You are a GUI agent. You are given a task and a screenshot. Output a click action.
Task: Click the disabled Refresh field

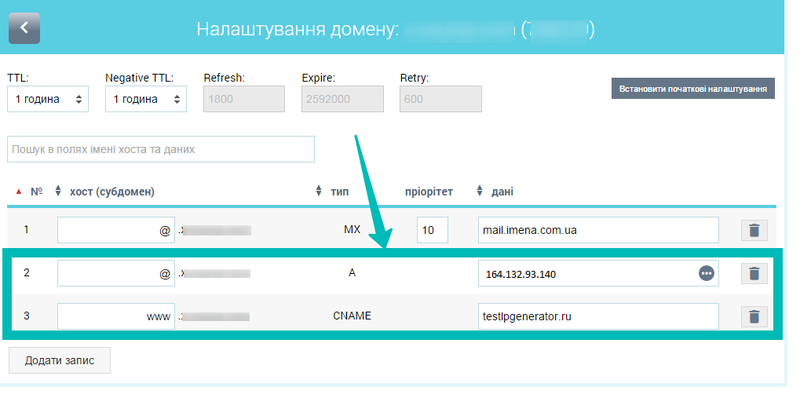(244, 99)
